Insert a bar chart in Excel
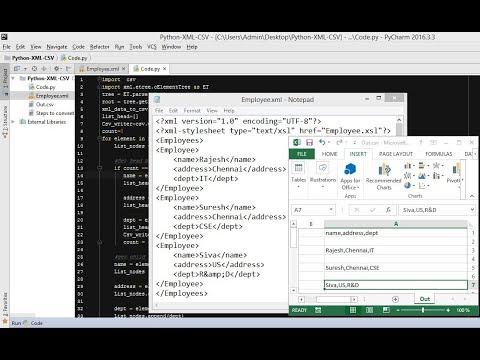The width and height of the screenshot is (480, 360). [422, 166]
